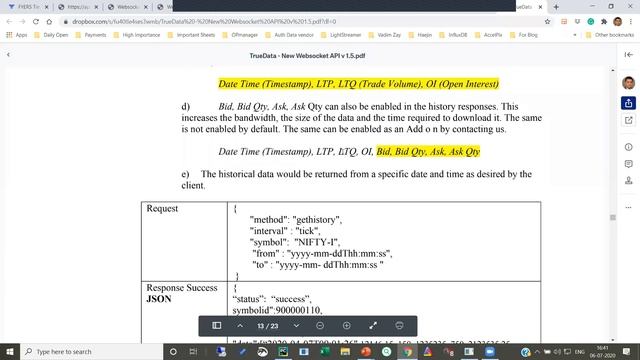This screenshot has height=360, width=640.
Task: Open Cortana circle on the taskbar
Action: point(173,351)
